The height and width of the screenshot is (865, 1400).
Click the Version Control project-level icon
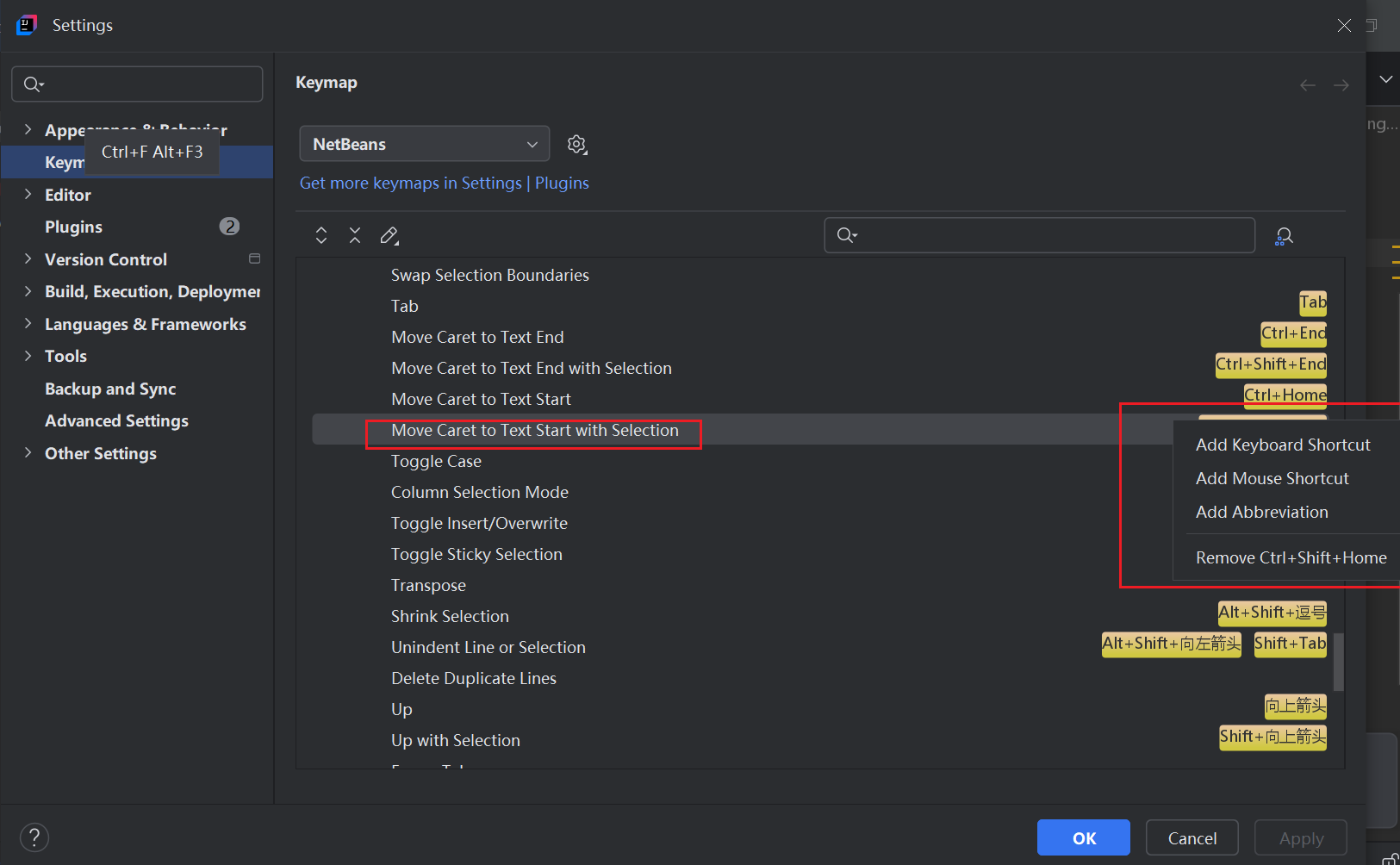point(254,258)
